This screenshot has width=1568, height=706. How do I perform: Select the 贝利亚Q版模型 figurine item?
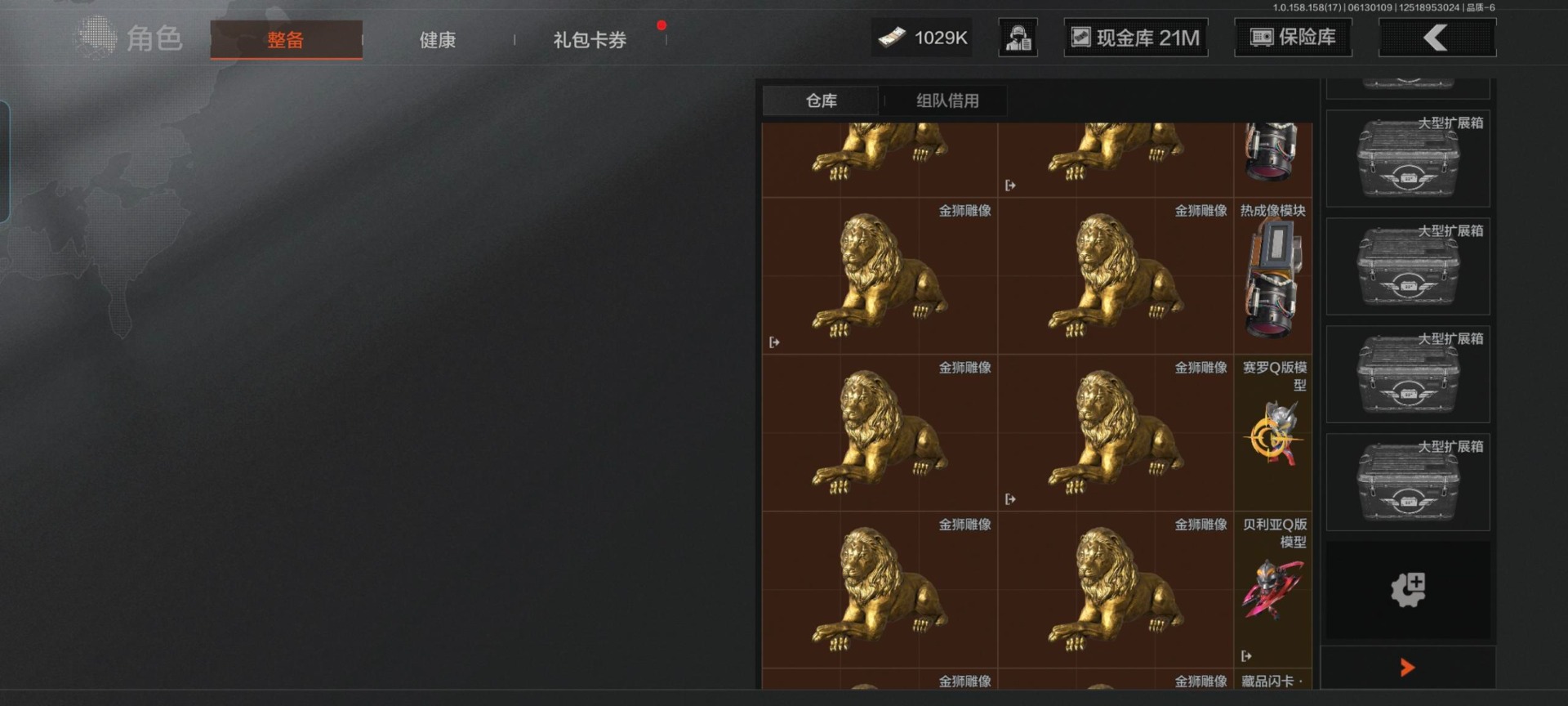pyautogui.click(x=1273, y=589)
